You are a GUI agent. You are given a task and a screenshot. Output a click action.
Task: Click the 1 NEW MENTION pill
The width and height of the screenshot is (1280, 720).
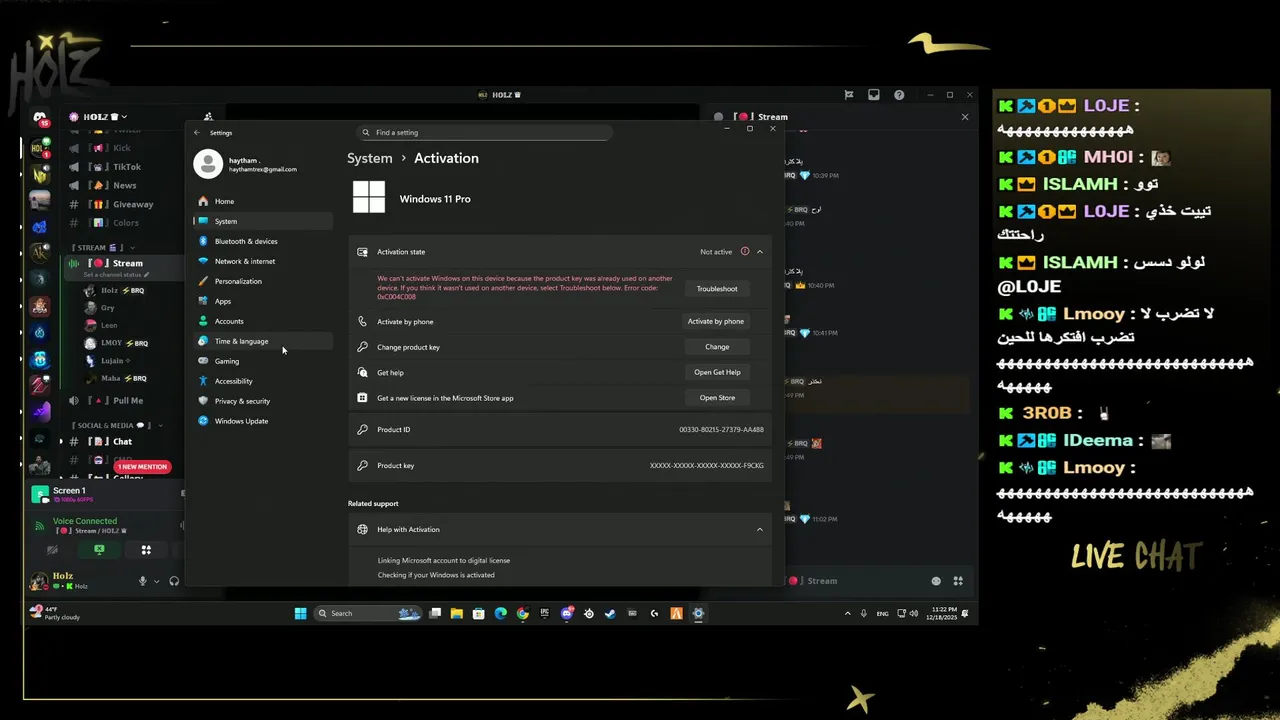pyautogui.click(x=142, y=467)
